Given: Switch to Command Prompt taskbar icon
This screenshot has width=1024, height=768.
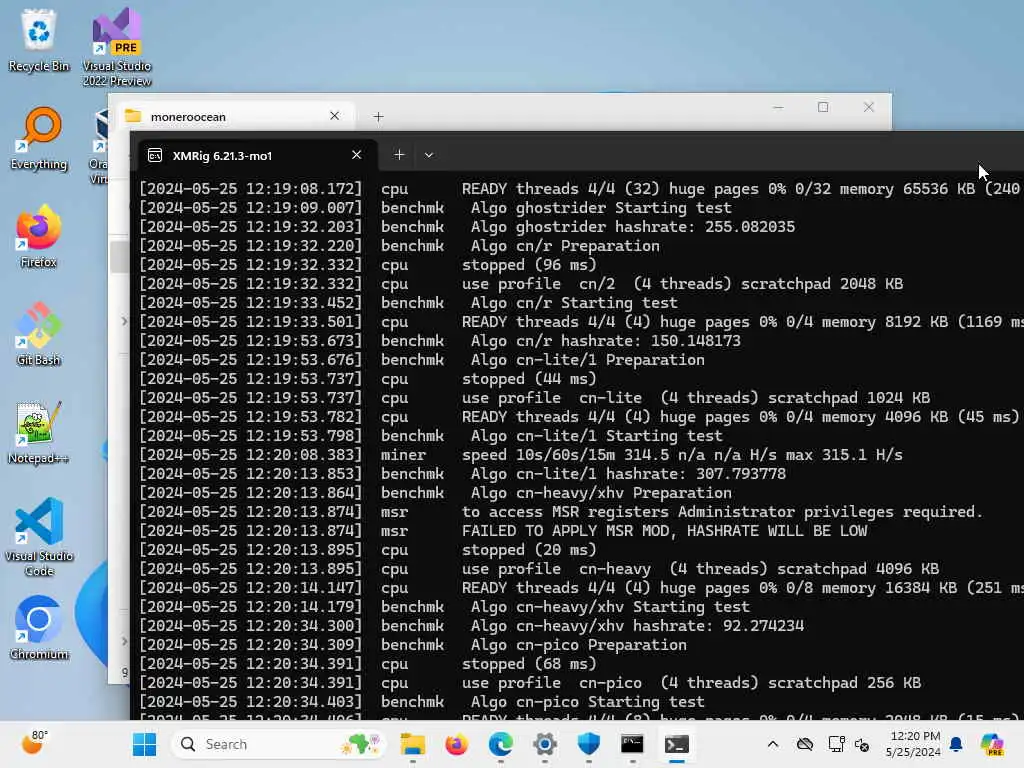Looking at the screenshot, I should point(632,744).
